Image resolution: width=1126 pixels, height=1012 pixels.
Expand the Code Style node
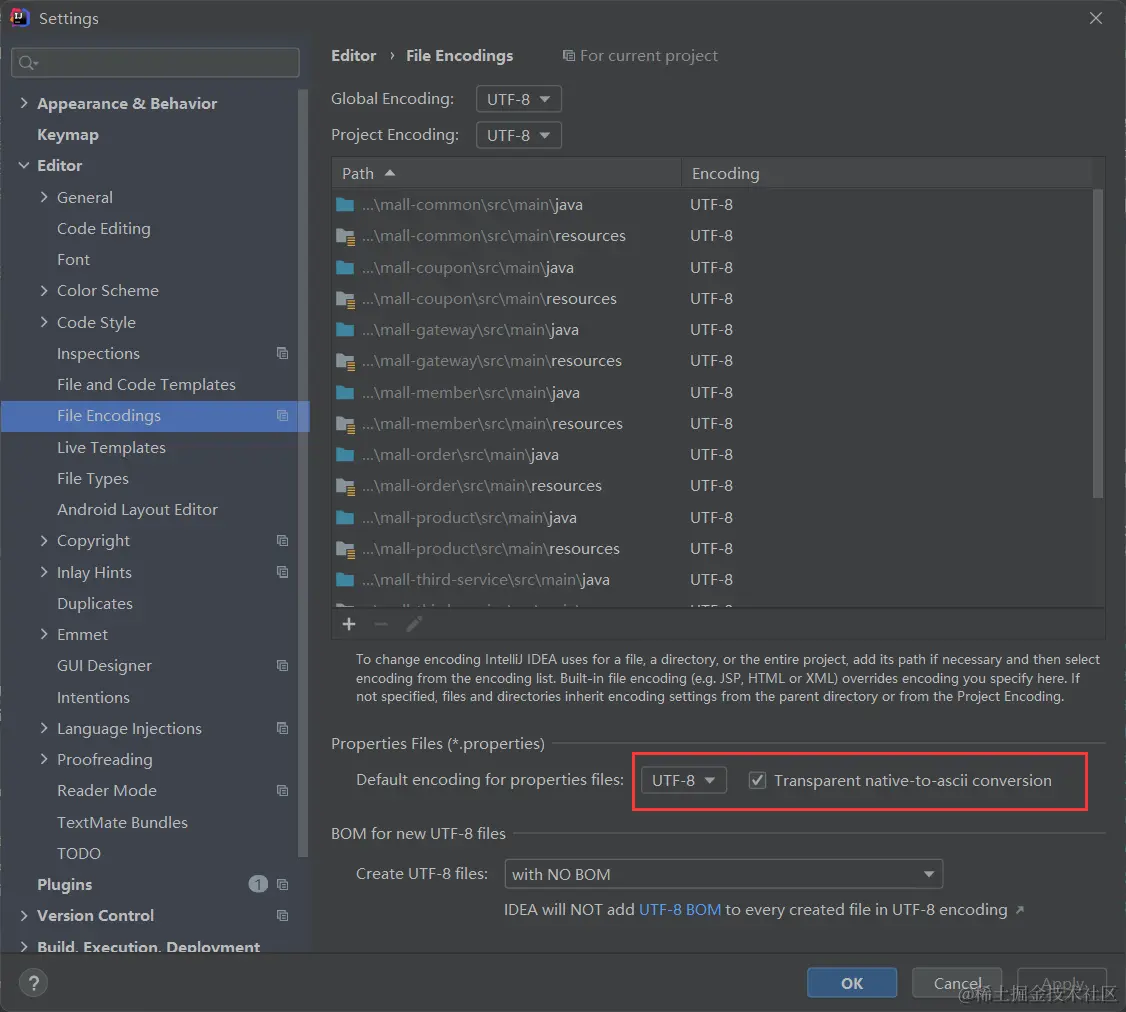44,322
